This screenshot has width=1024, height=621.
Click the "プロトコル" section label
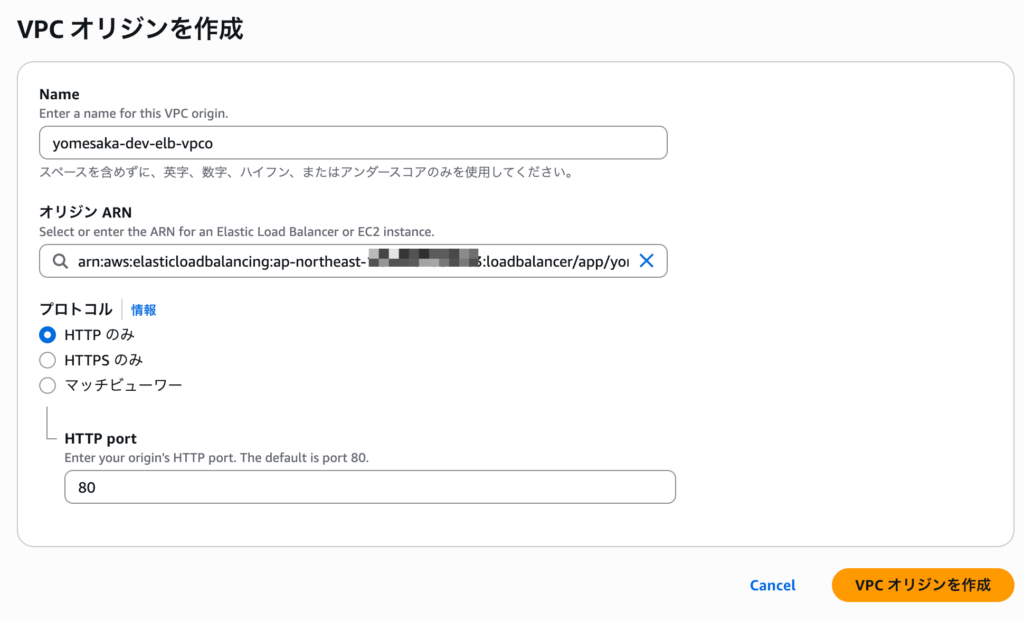pyautogui.click(x=76, y=309)
